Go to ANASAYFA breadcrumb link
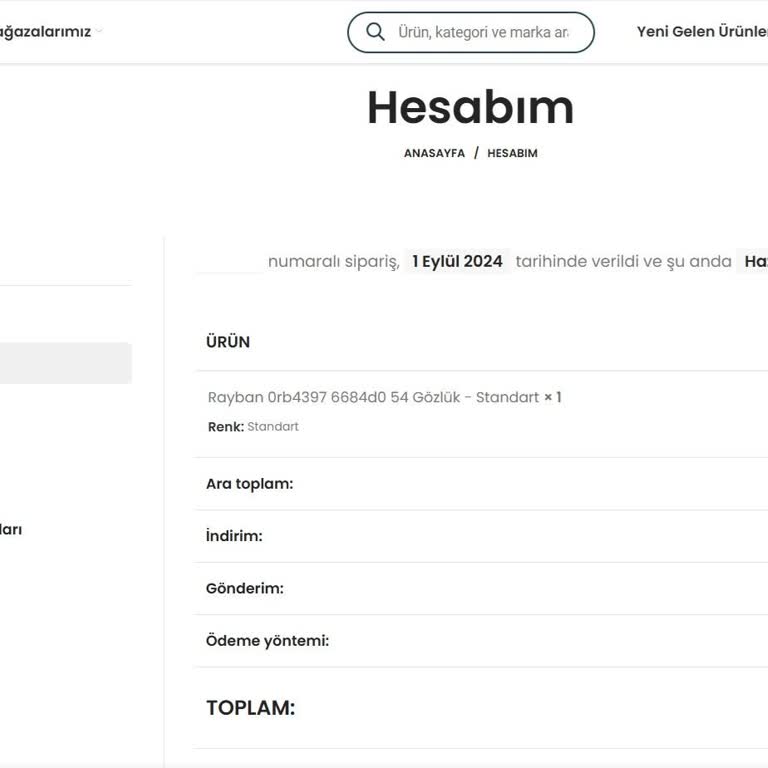768x768 pixels. coord(434,153)
